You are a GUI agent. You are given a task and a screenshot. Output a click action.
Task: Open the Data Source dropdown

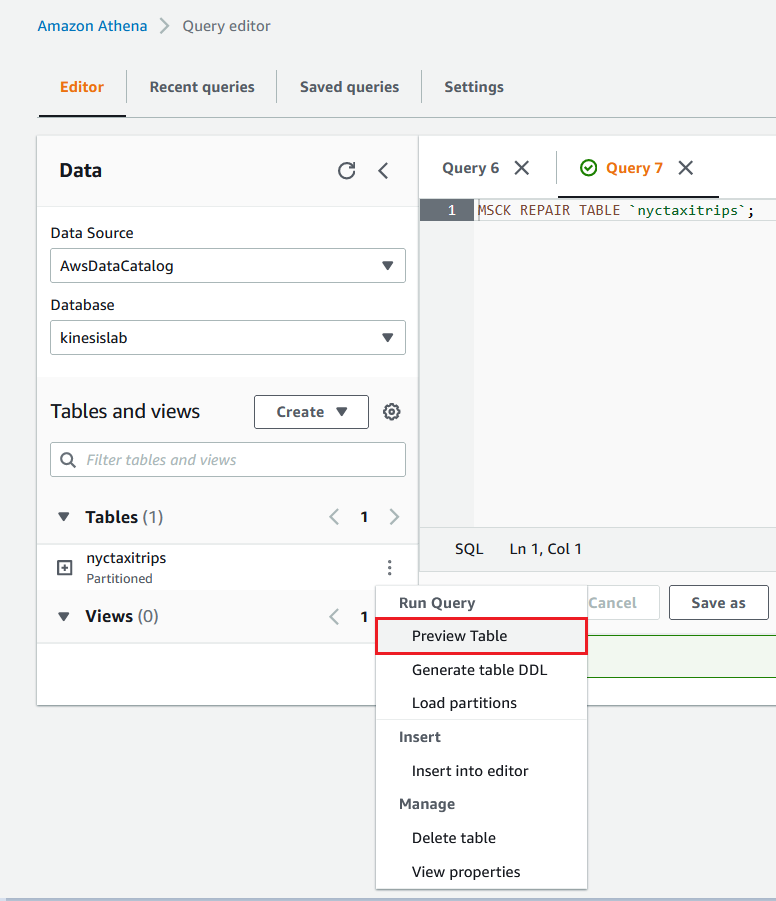228,266
